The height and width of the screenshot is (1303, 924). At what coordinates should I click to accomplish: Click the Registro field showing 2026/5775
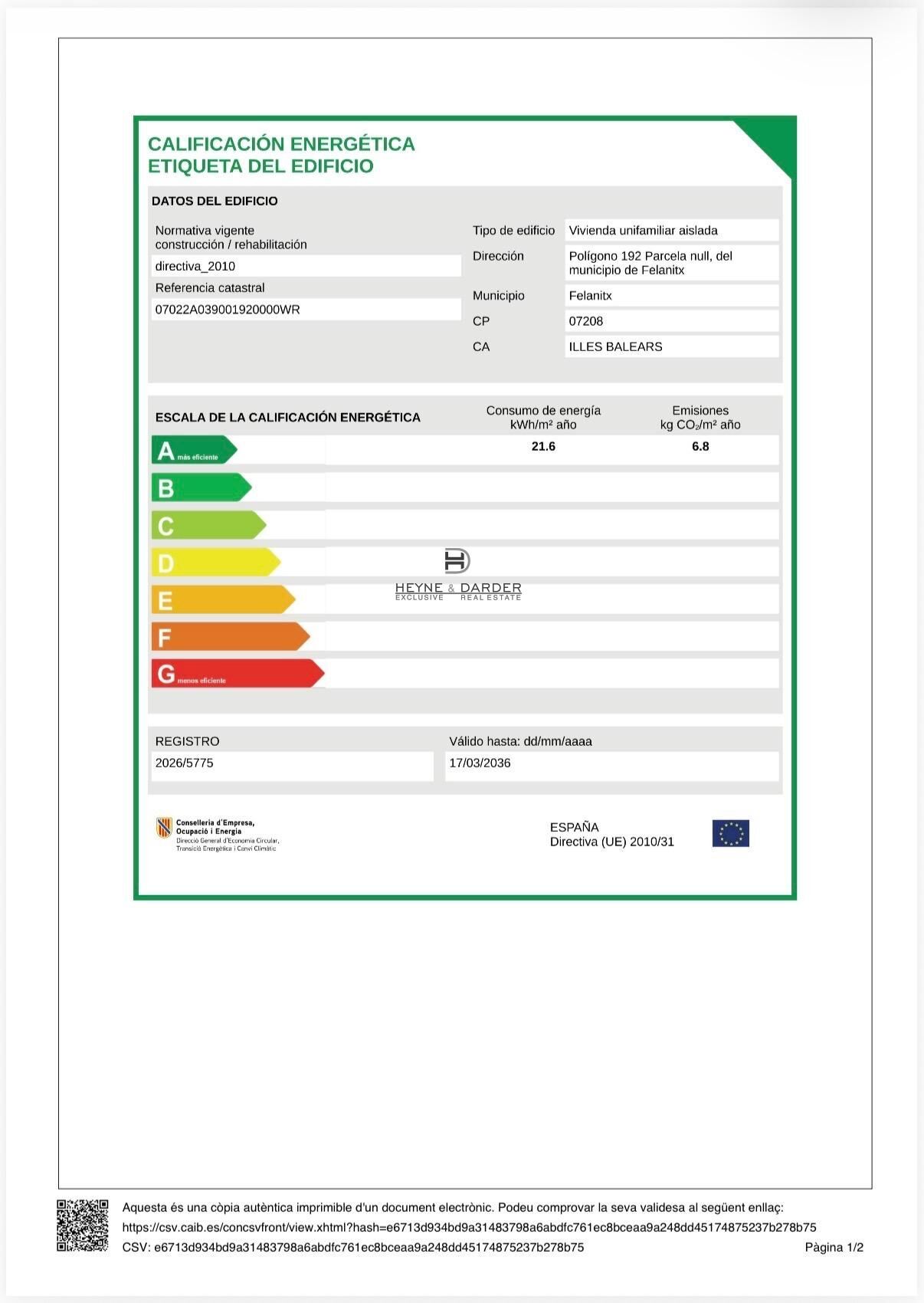tap(292, 763)
